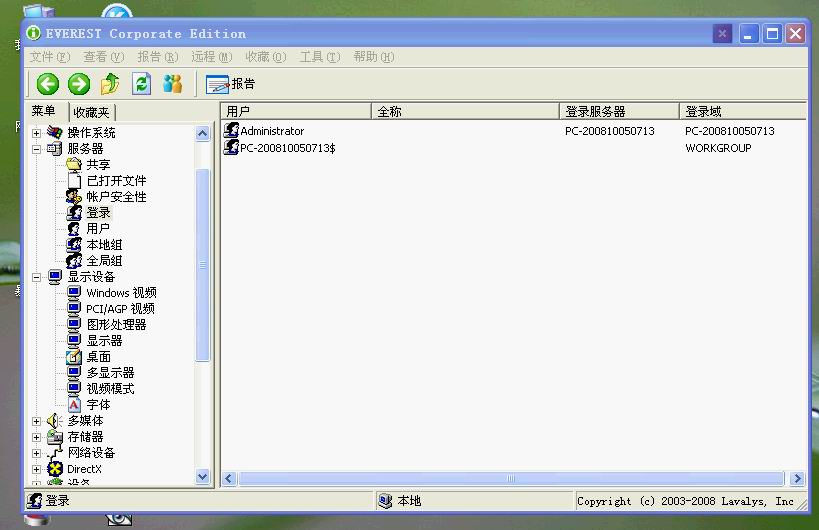The height and width of the screenshot is (530, 819).
Task: Open the 本地组 item
Action: click(104, 245)
